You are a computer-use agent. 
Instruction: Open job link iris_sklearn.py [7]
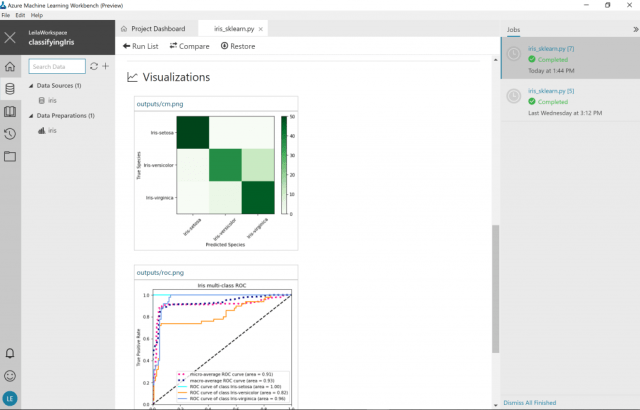pos(551,49)
